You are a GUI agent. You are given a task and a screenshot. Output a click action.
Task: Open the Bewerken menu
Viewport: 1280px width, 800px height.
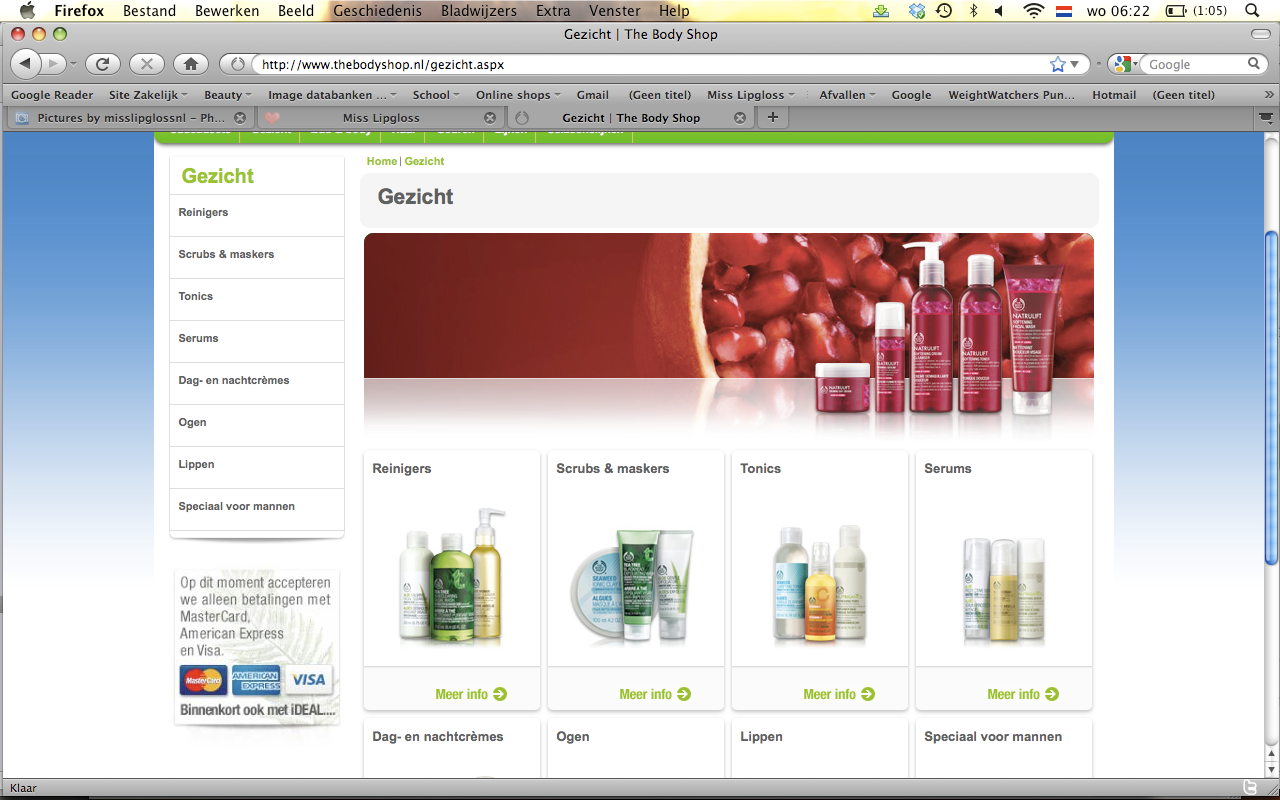pos(226,11)
